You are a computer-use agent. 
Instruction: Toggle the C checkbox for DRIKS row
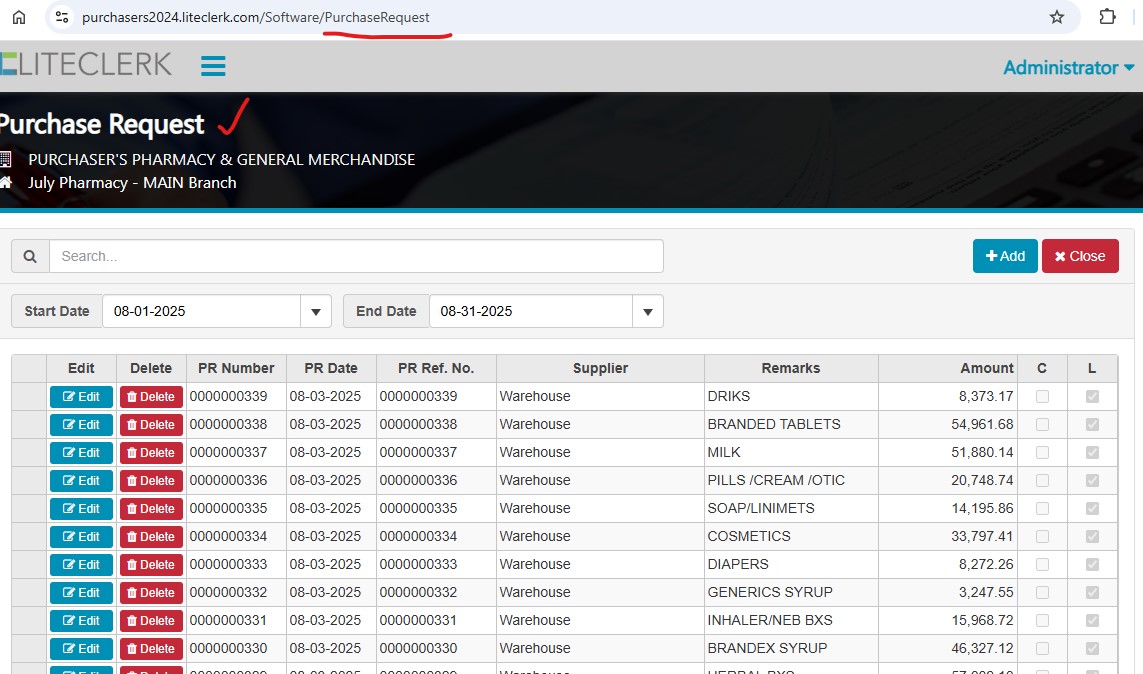[x=1042, y=397]
